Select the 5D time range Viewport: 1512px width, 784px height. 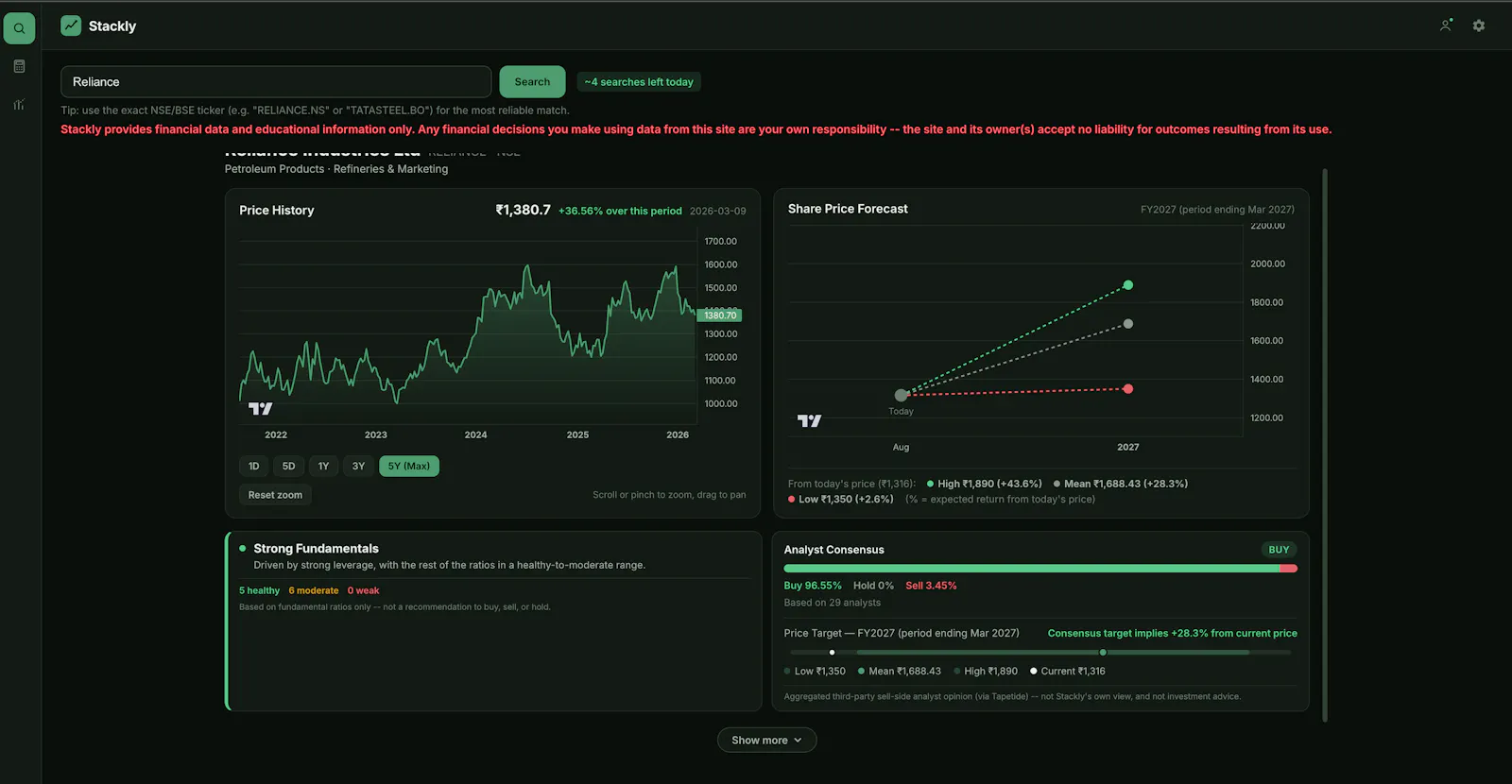pos(288,466)
